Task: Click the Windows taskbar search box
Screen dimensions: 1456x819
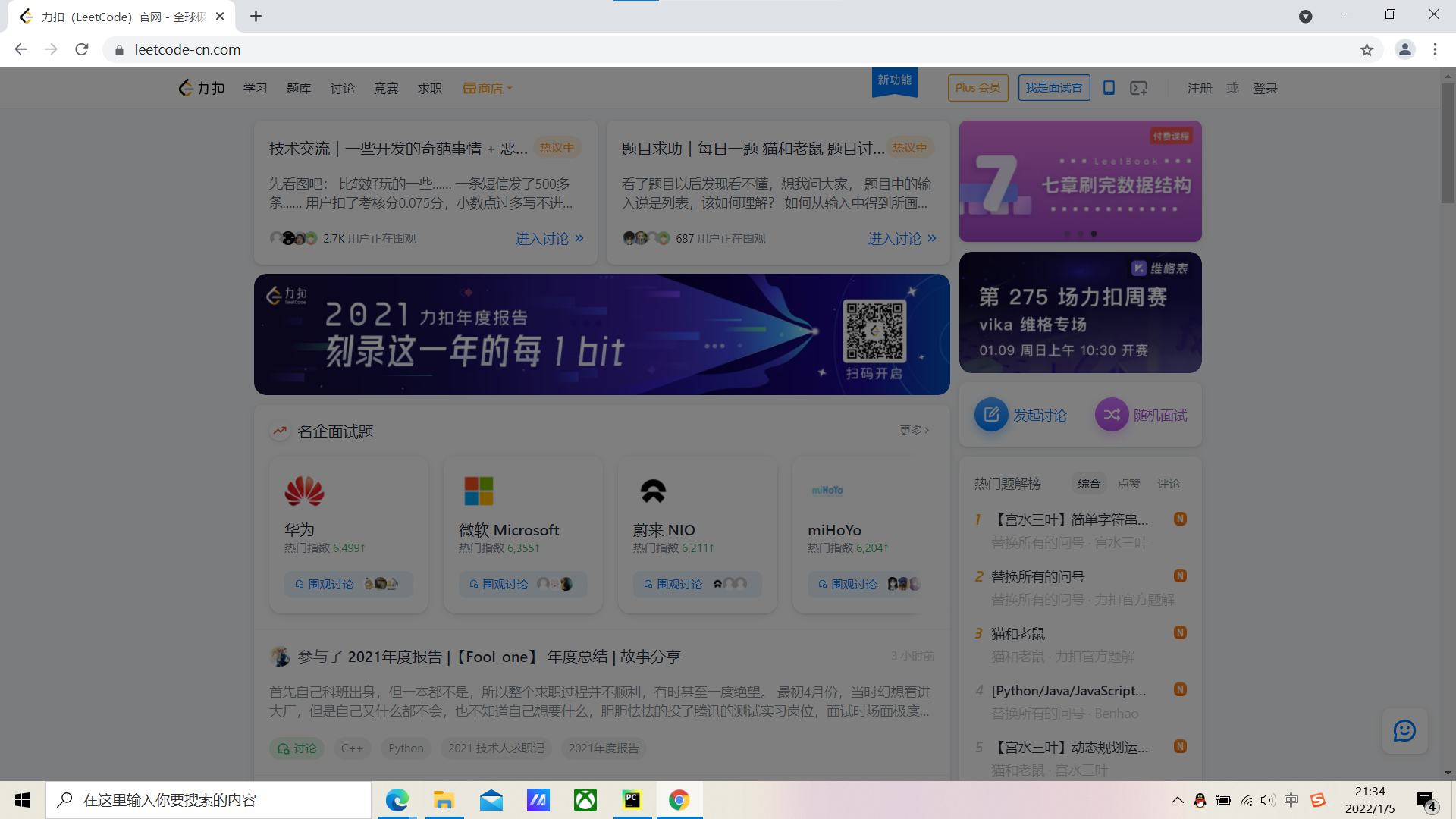Action: pyautogui.click(x=209, y=800)
